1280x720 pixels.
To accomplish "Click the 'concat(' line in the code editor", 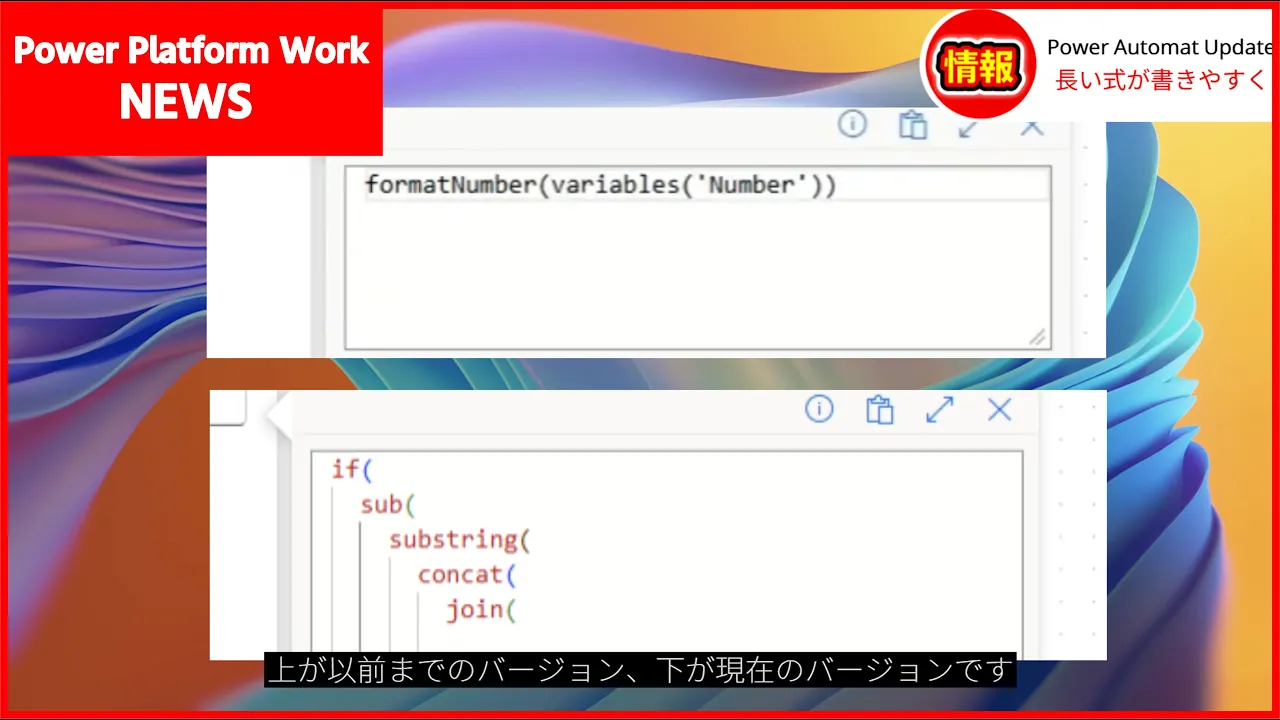I will 466,575.
